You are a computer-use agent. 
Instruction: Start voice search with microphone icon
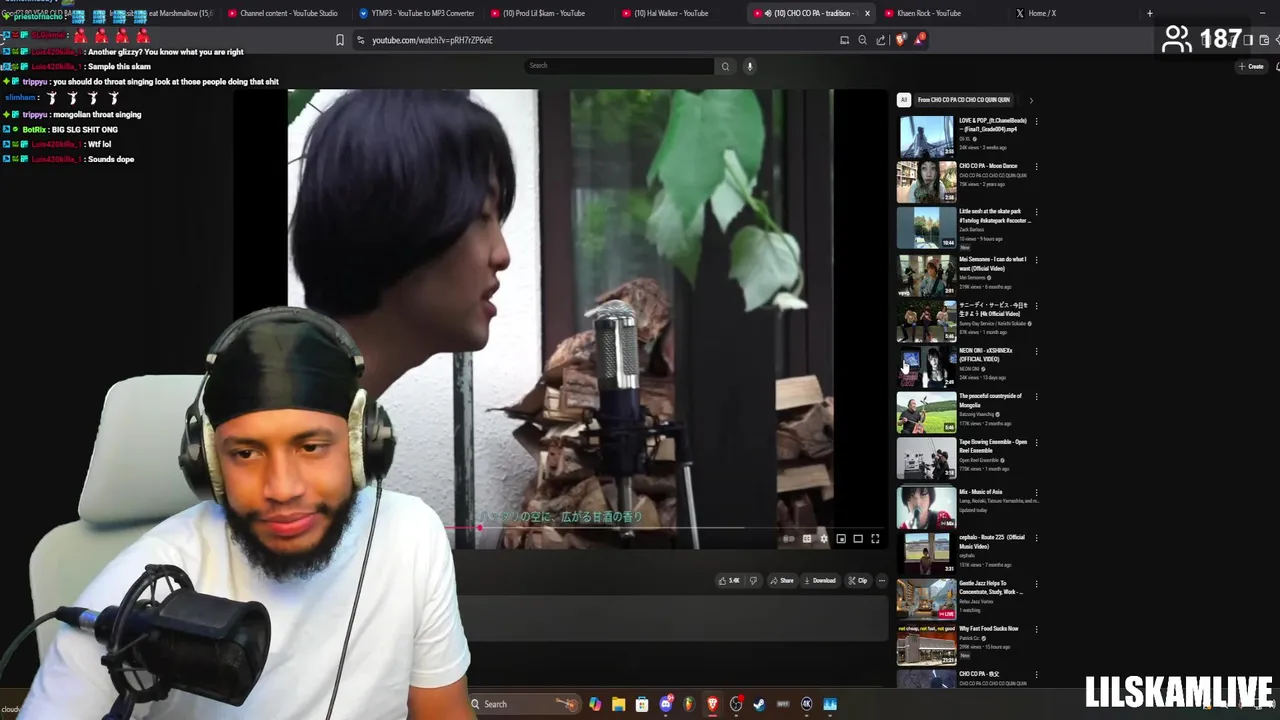749,66
